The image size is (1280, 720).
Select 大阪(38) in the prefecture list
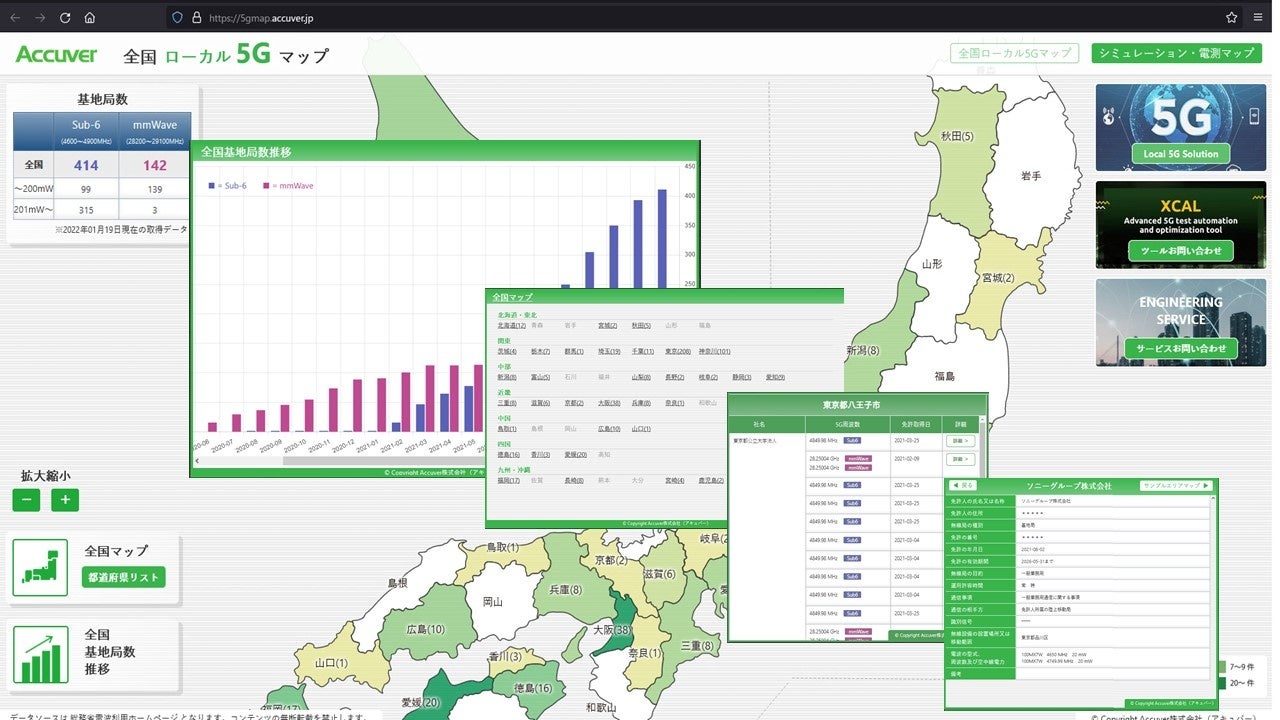tap(609, 403)
